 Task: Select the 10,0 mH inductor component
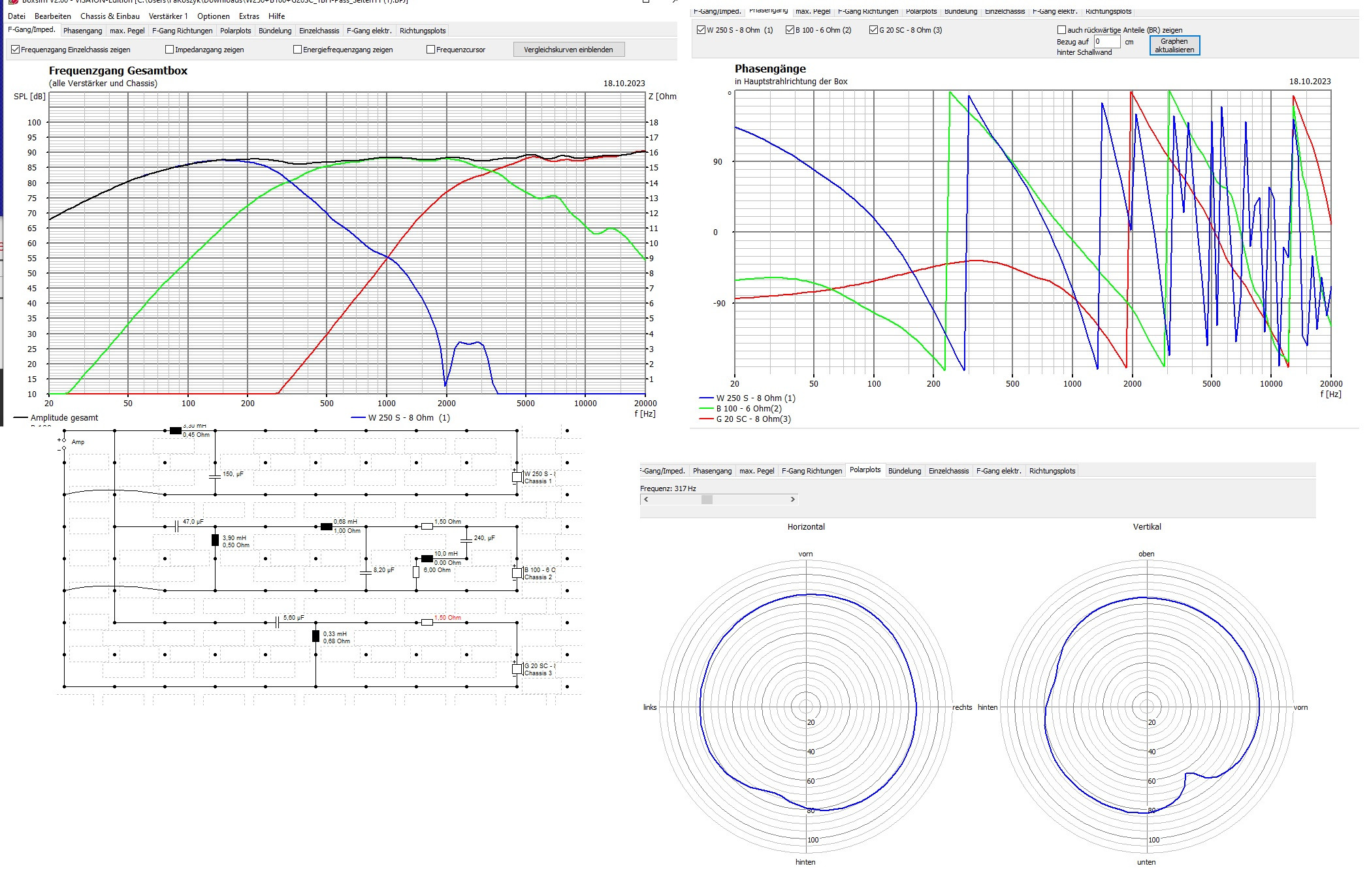click(427, 558)
